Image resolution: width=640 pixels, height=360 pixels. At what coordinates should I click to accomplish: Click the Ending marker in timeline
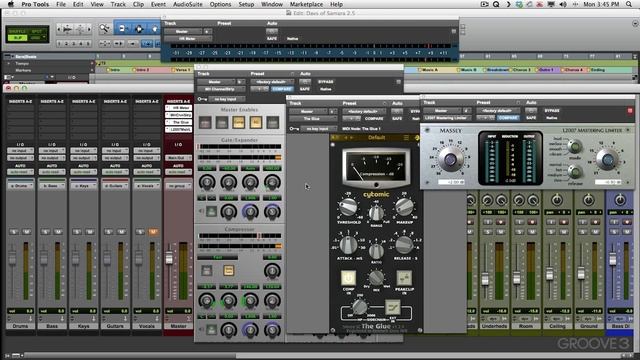coord(596,70)
